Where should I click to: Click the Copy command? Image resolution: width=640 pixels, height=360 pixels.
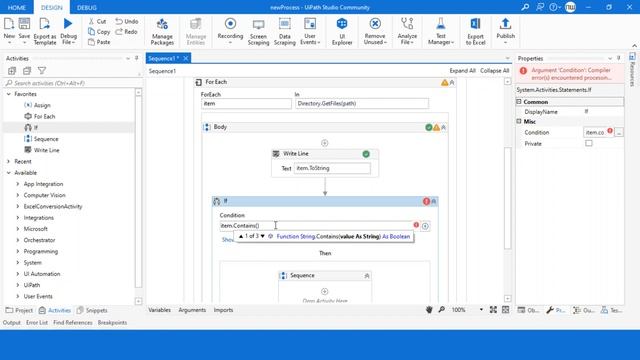(x=99, y=31)
